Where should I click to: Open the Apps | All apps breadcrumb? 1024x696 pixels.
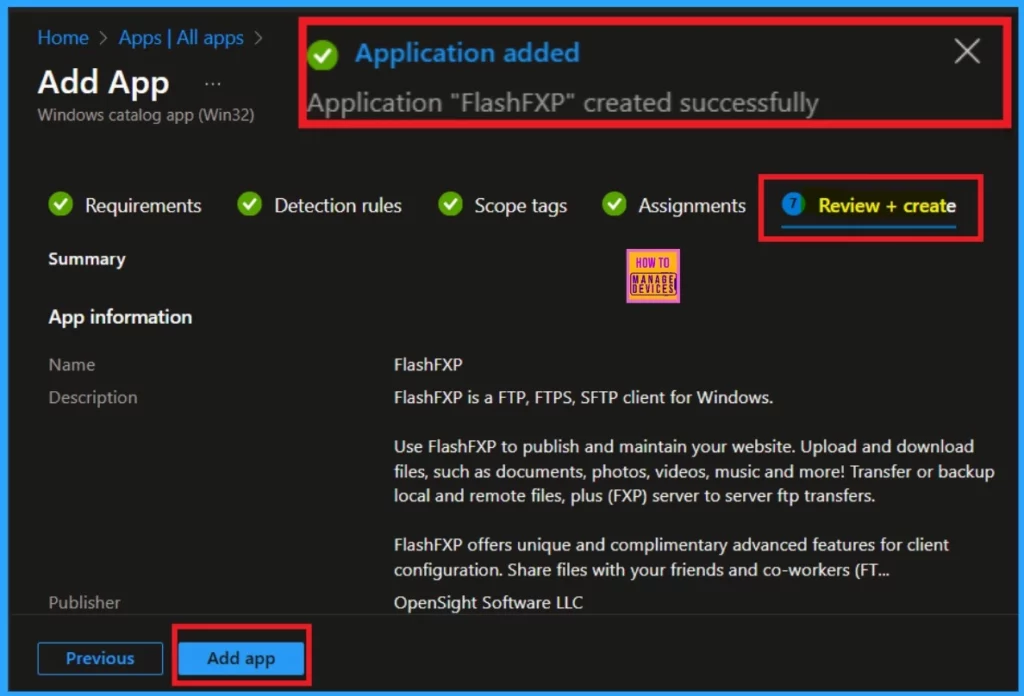[x=181, y=38]
